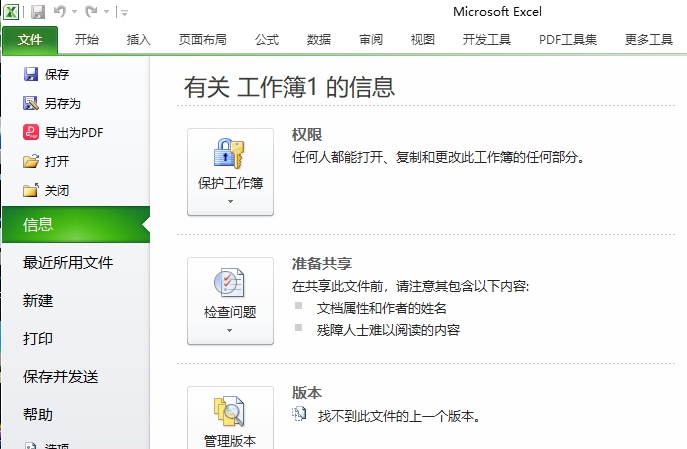Open the 帮助 section
Image resolution: width=687 pixels, height=449 pixels.
coord(38,414)
